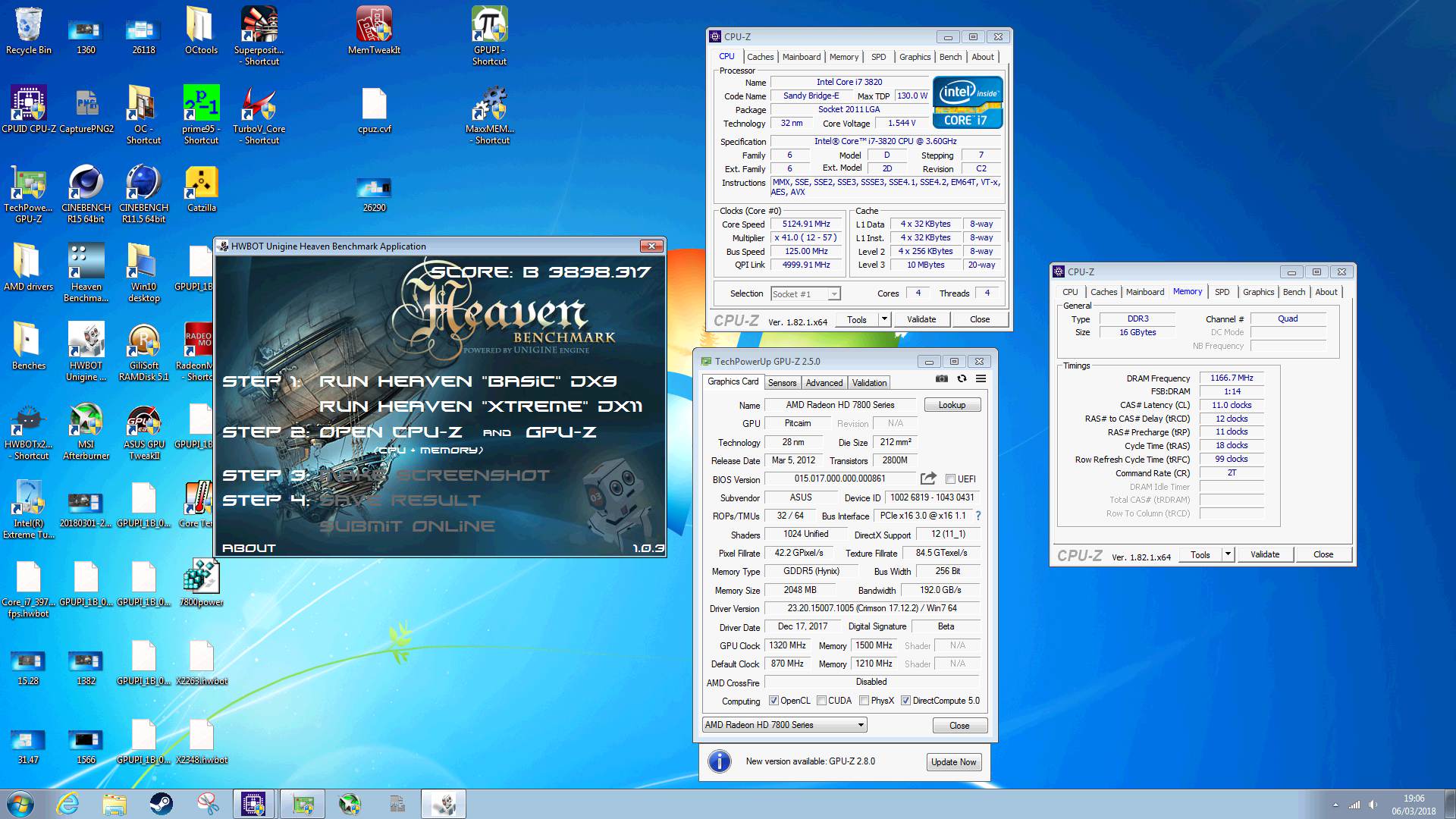Open the CPUID CPU-Z desktop icon

[x=29, y=109]
